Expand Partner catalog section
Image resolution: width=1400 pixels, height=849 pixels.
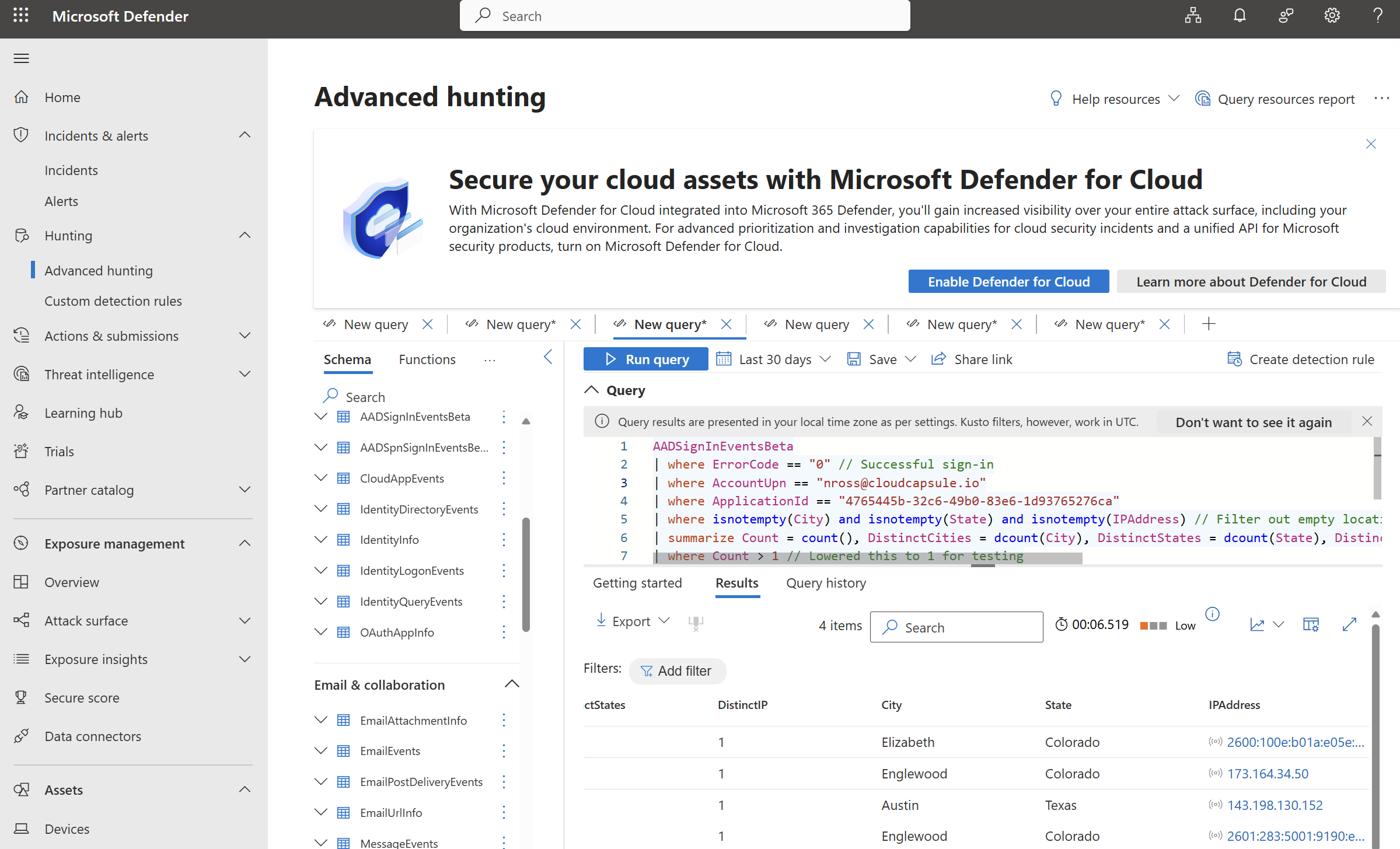click(245, 490)
